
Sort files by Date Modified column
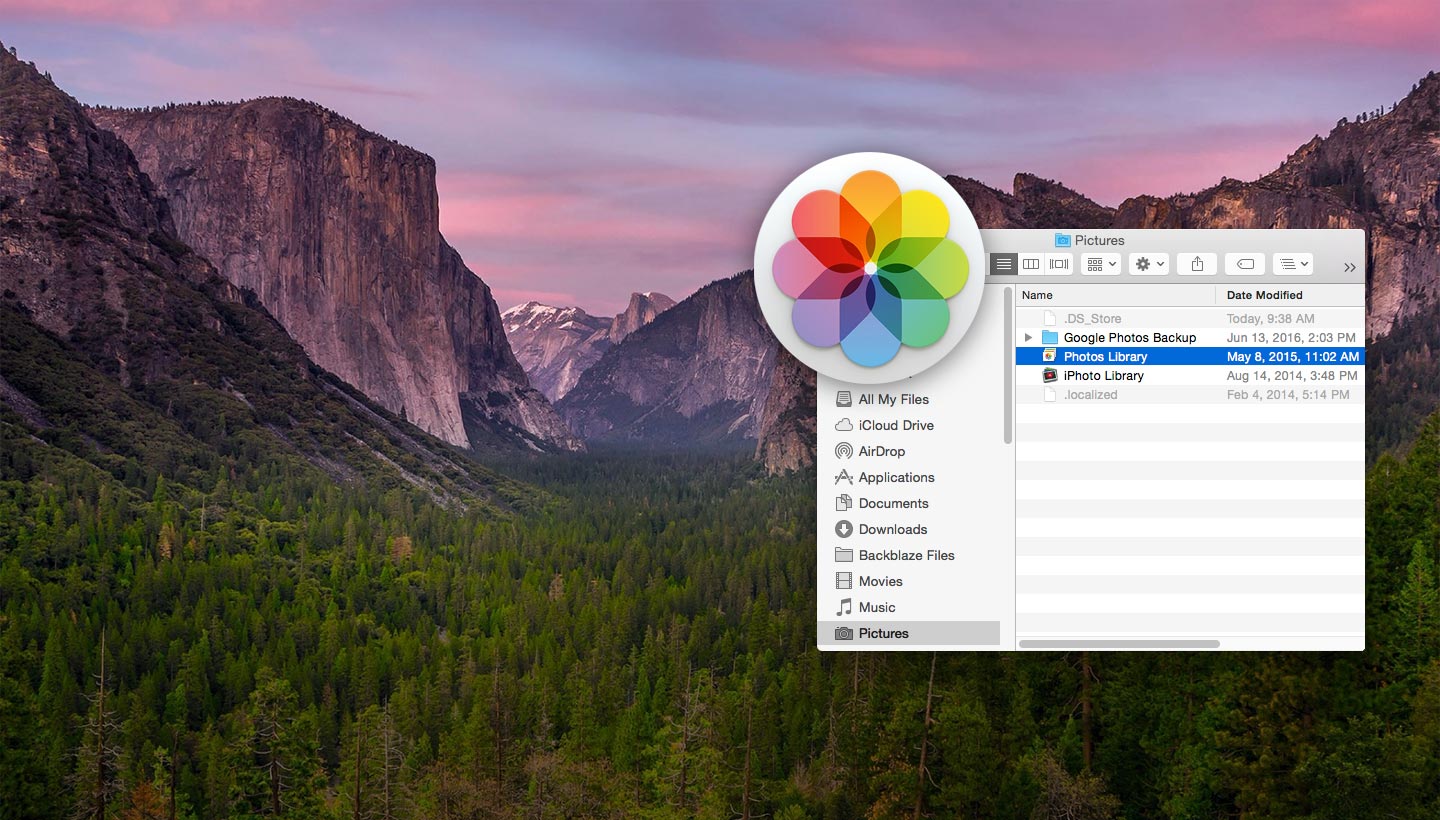pos(1288,295)
